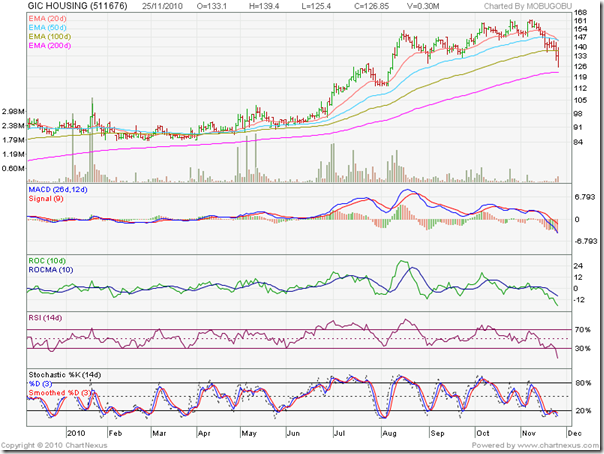Image resolution: width=604 pixels, height=454 pixels.
Task: Select the Smoothed %D (3) legend label
Action: 63,391
